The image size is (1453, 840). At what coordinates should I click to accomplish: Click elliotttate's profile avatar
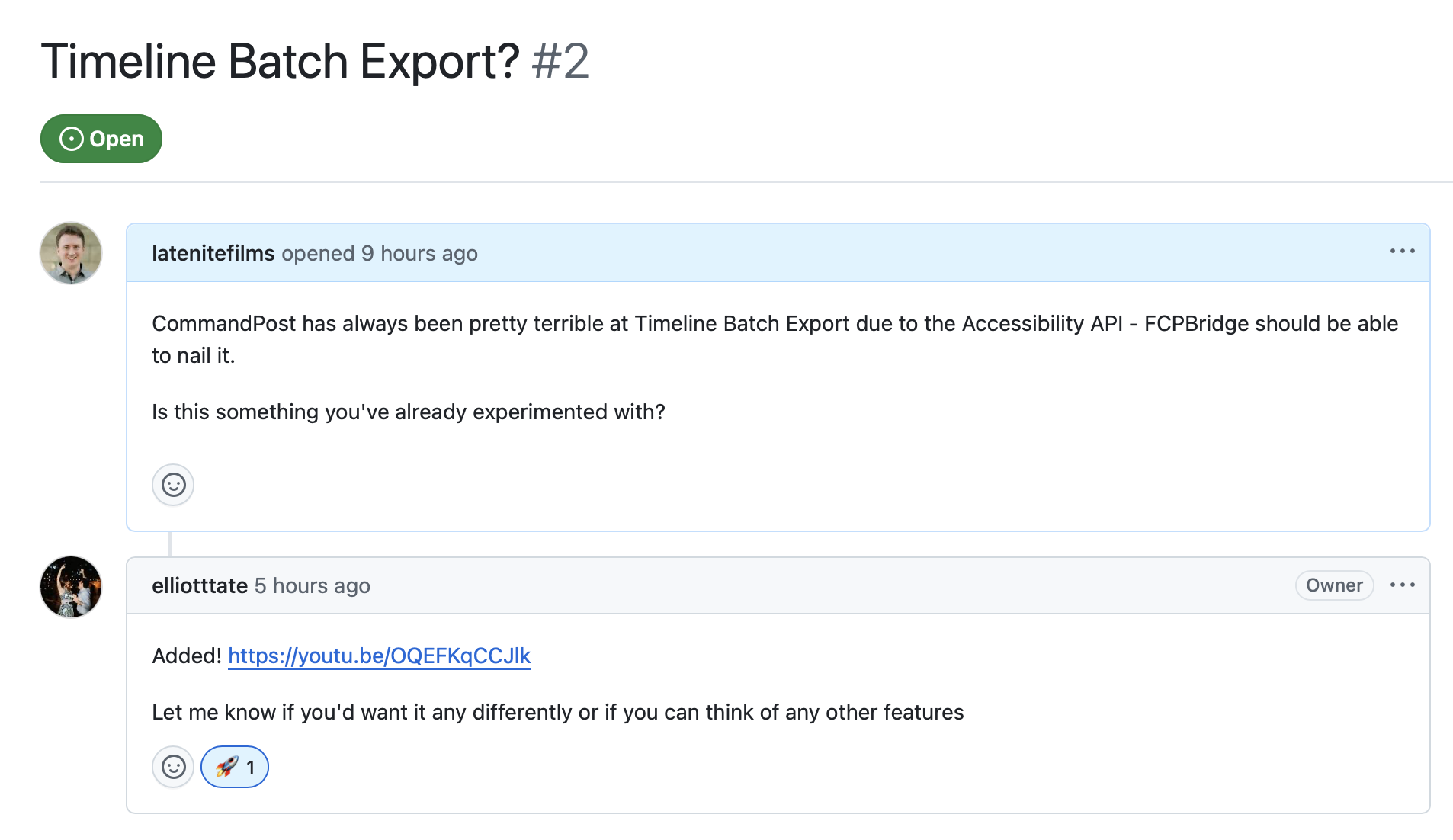coord(71,587)
